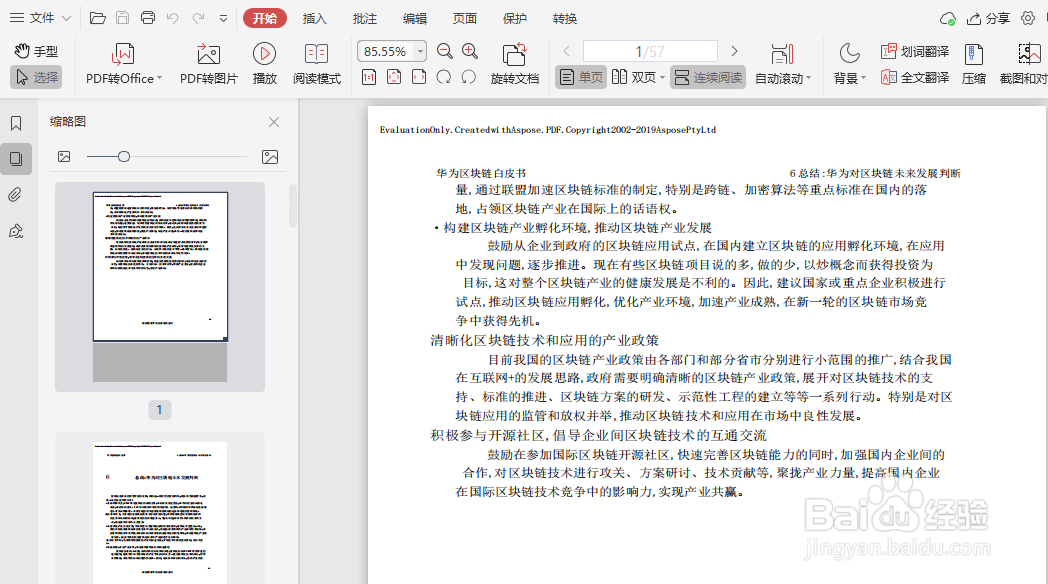1048x584 pixels.
Task: Click the zoom in magnifier icon
Action: point(470,51)
